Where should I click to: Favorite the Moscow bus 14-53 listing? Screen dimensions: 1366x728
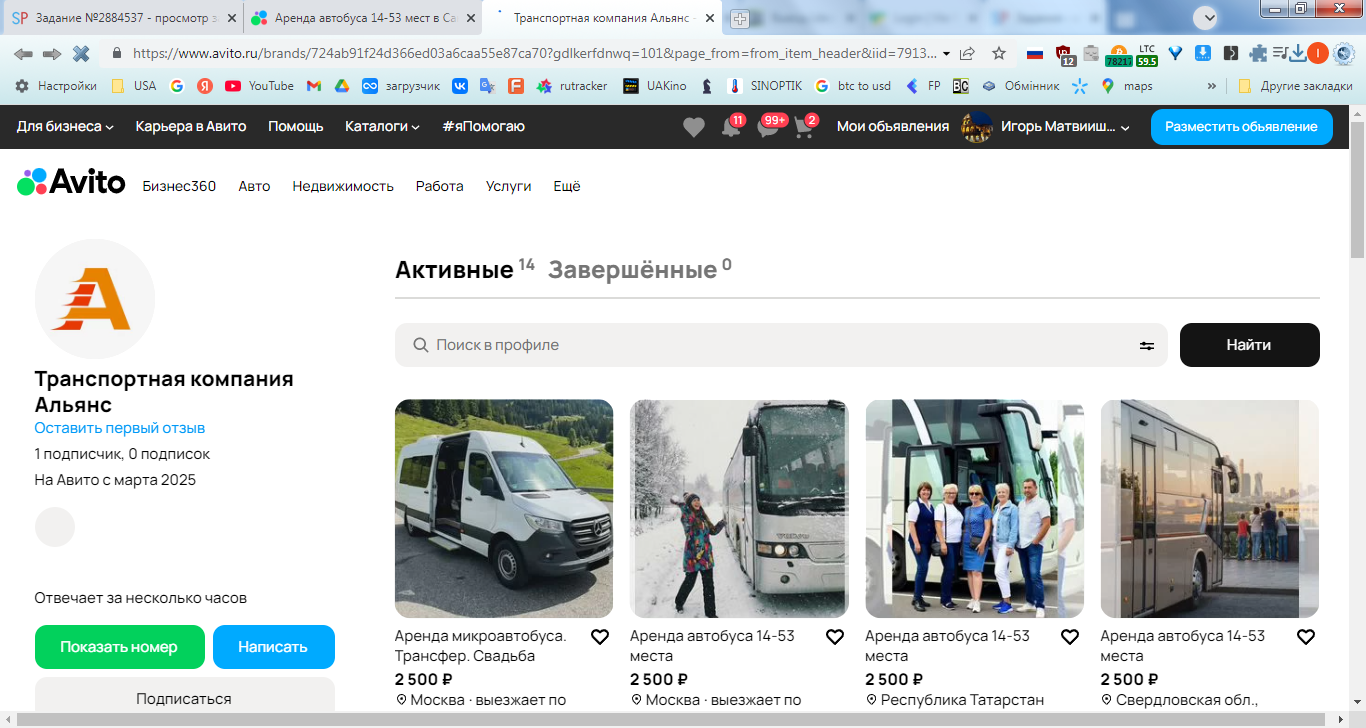(835, 637)
